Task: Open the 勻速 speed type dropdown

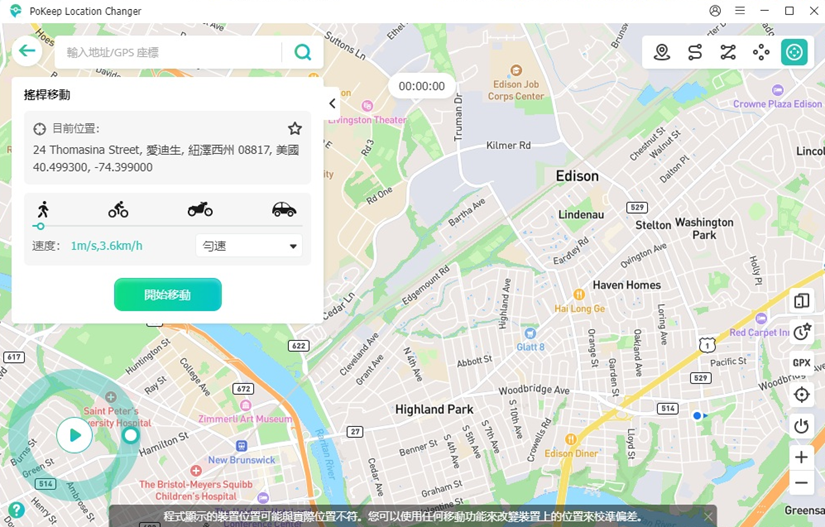Action: tap(249, 246)
